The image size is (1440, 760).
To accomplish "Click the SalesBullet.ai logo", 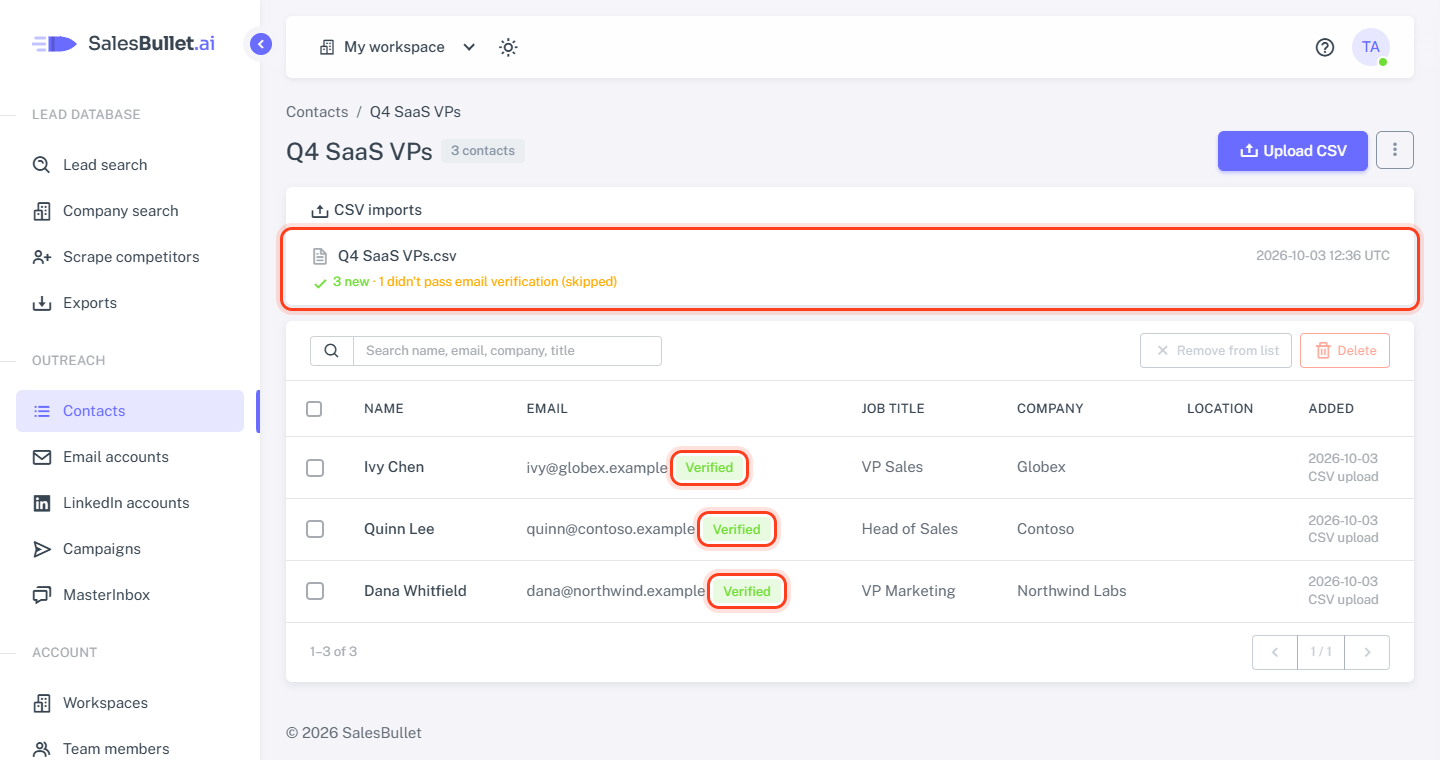I will 124,44.
